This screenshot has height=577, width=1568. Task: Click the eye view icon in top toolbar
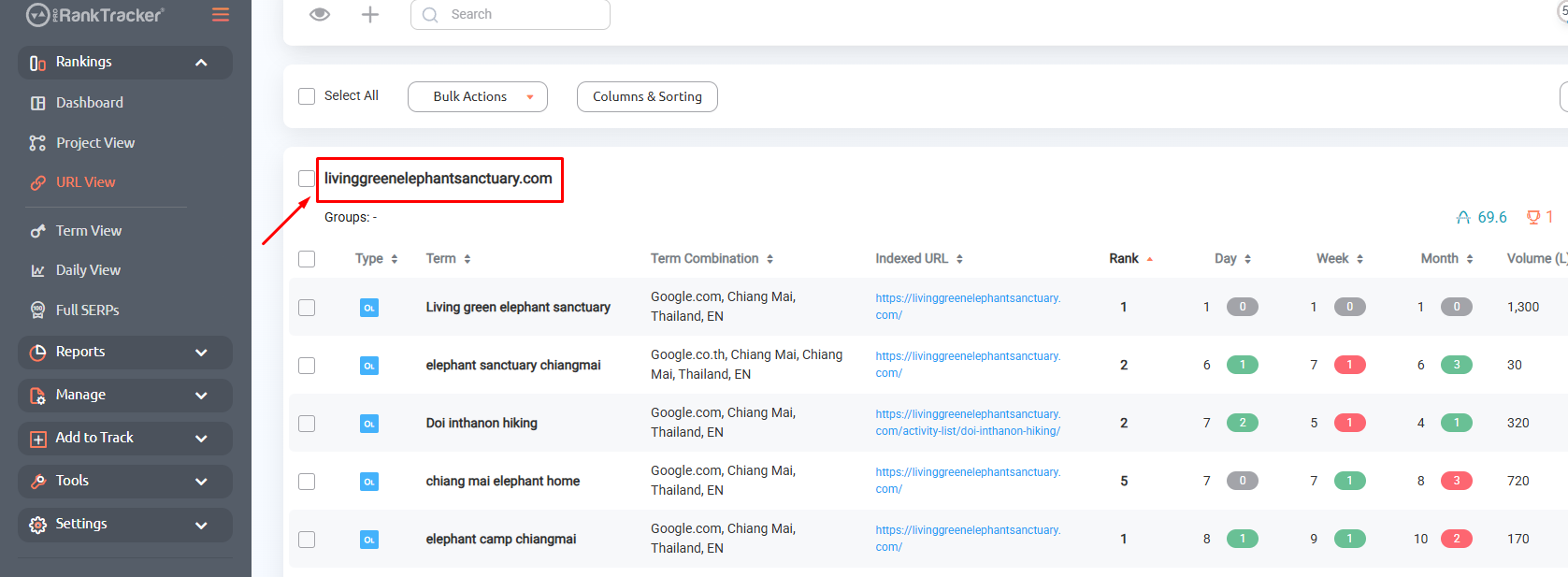(320, 14)
